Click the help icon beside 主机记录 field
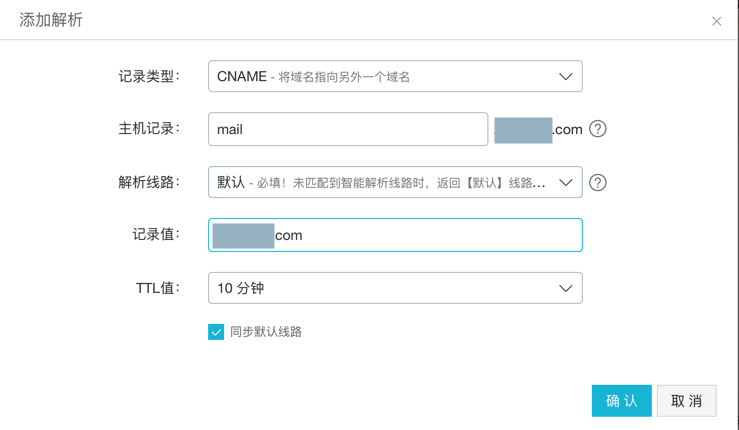The image size is (739, 430). (x=598, y=129)
